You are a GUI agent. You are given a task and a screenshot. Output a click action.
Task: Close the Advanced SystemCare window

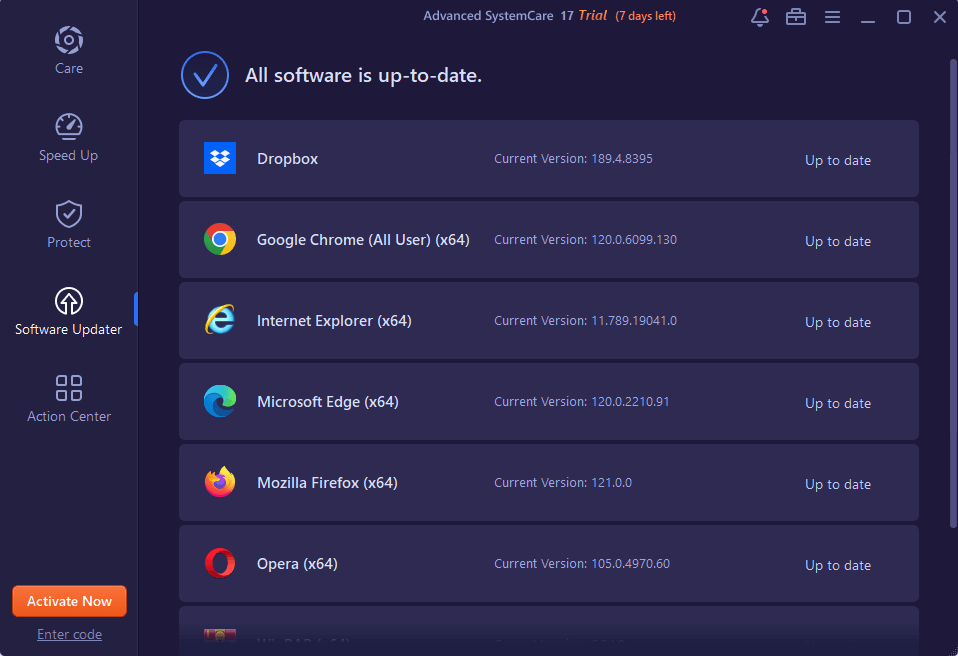point(940,17)
